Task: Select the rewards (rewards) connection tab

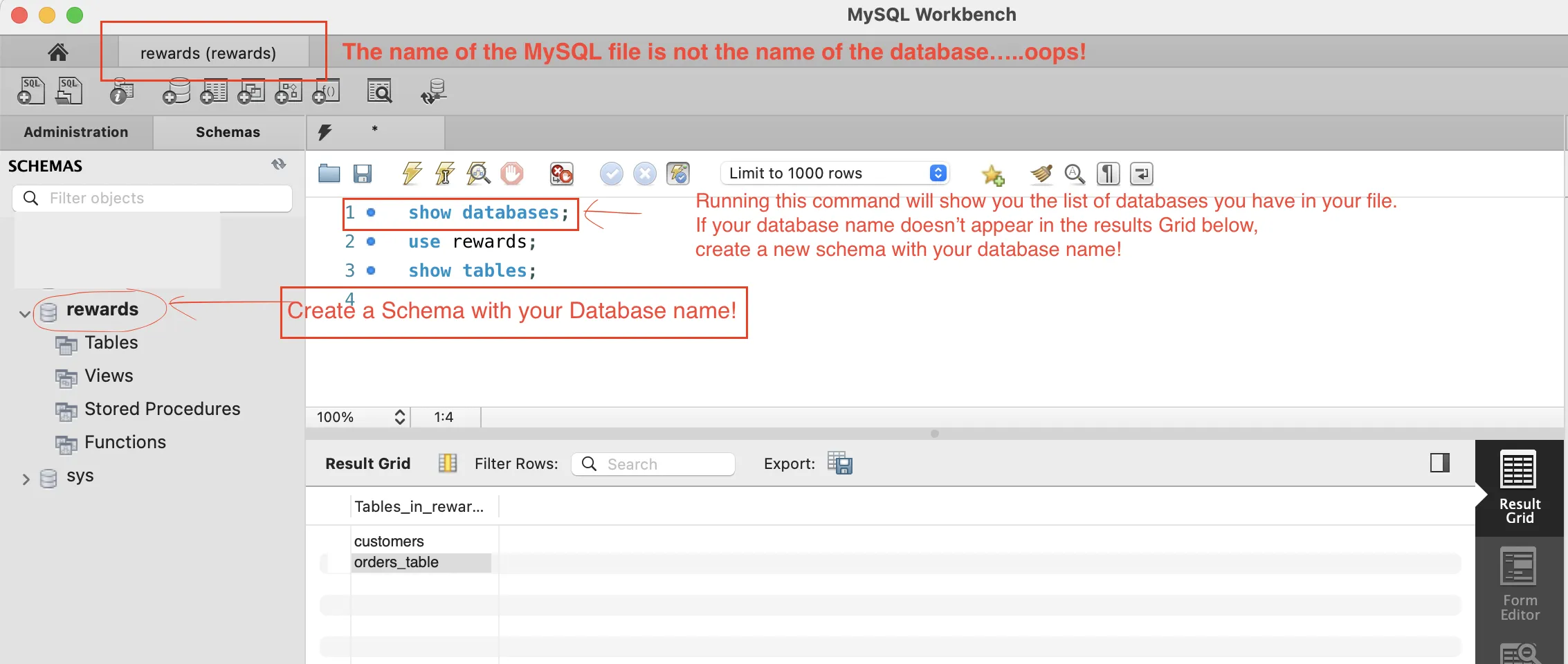Action: [x=214, y=53]
